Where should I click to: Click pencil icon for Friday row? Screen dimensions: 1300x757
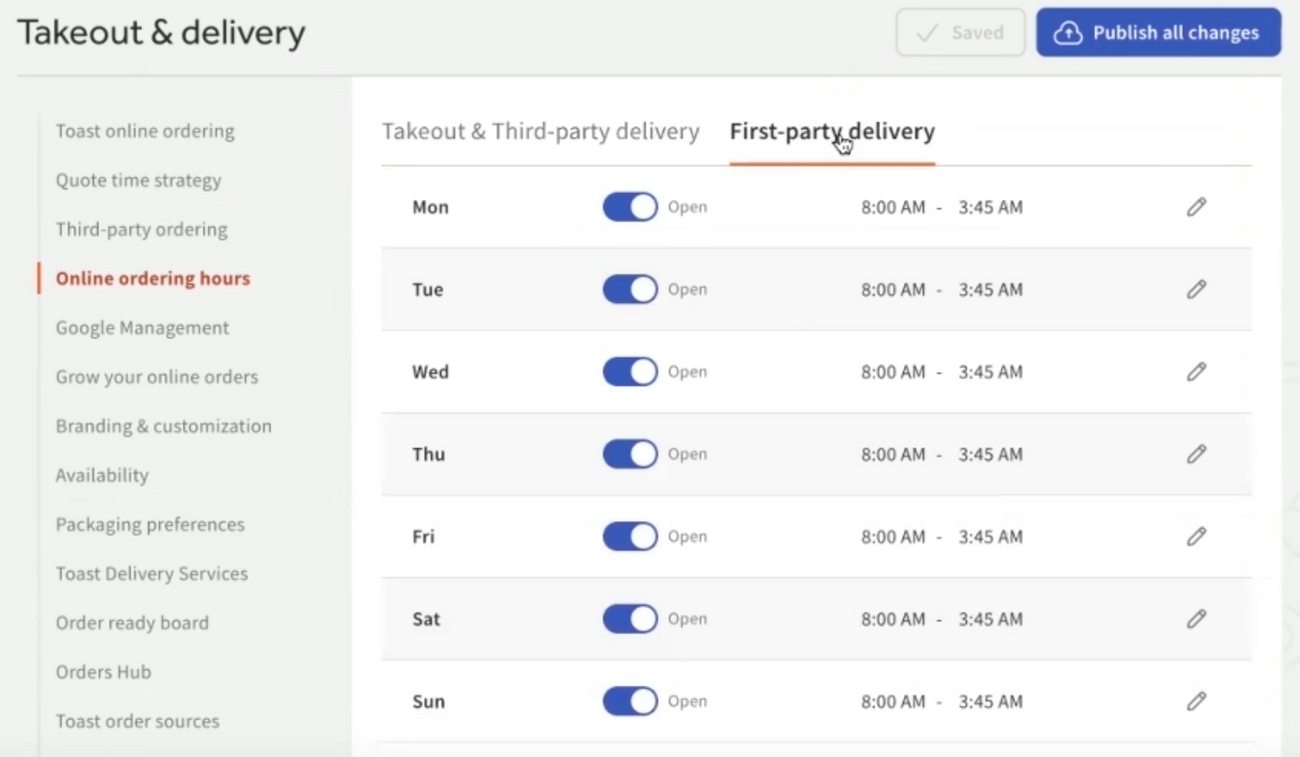(1196, 536)
